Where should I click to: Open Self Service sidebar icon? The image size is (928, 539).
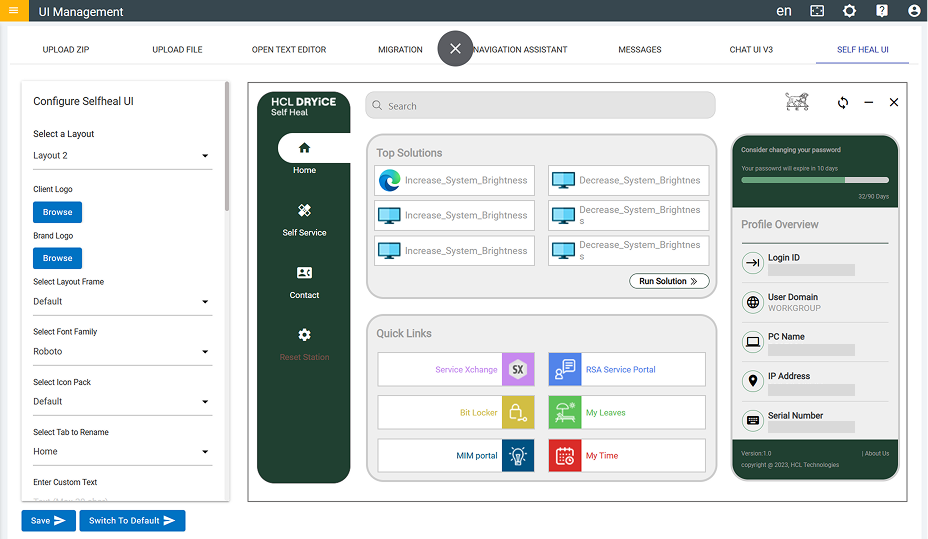(304, 210)
